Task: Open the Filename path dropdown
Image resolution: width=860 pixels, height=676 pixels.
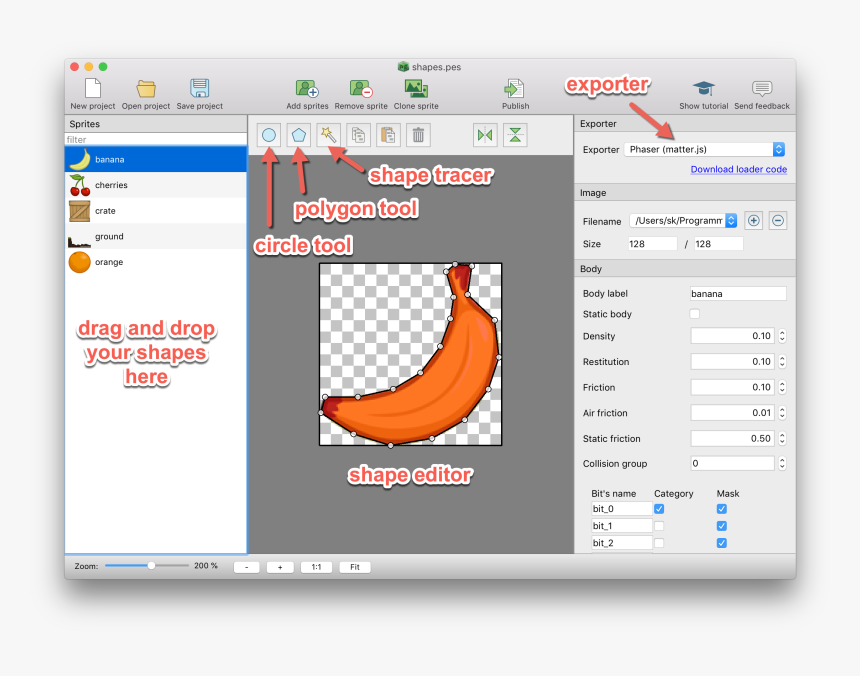Action: [683, 220]
